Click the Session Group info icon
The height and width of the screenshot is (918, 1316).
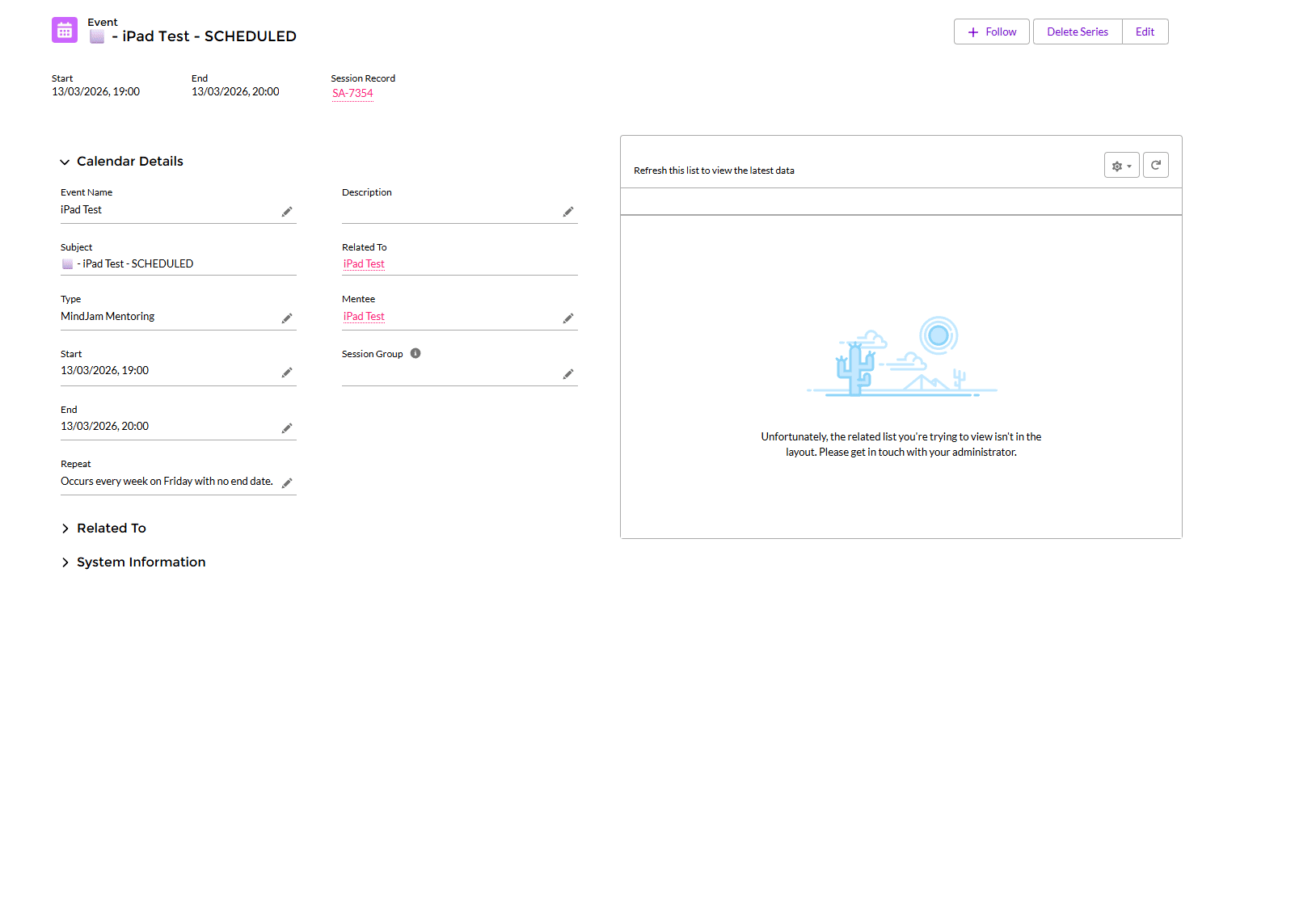click(415, 353)
